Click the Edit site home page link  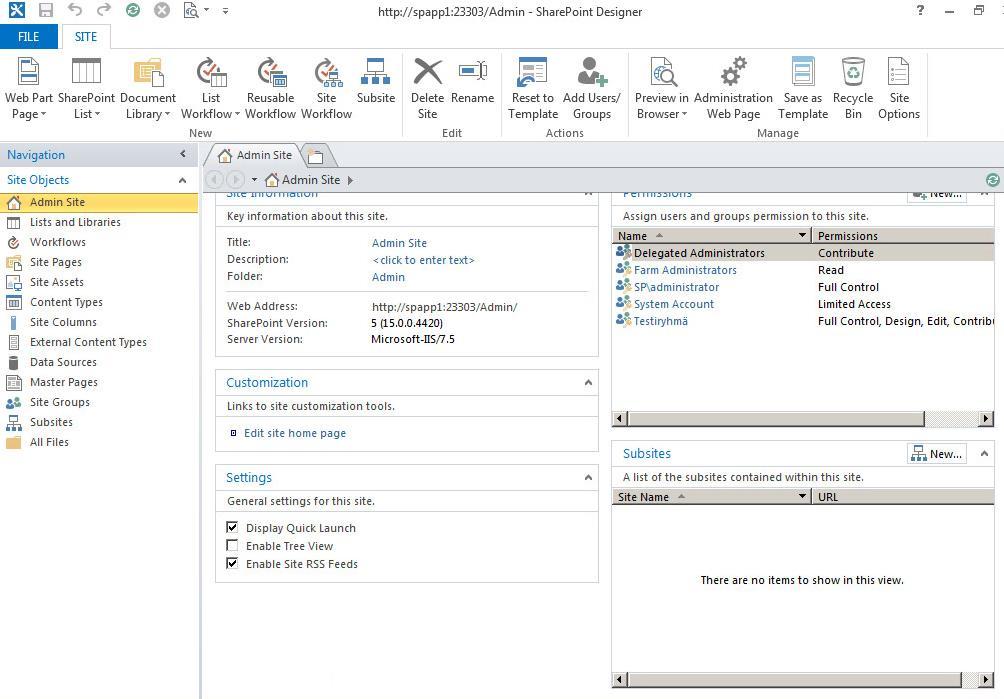point(295,433)
